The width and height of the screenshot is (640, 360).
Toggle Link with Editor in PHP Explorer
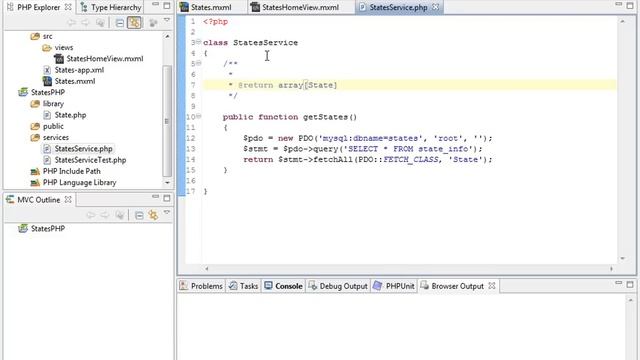click(134, 22)
